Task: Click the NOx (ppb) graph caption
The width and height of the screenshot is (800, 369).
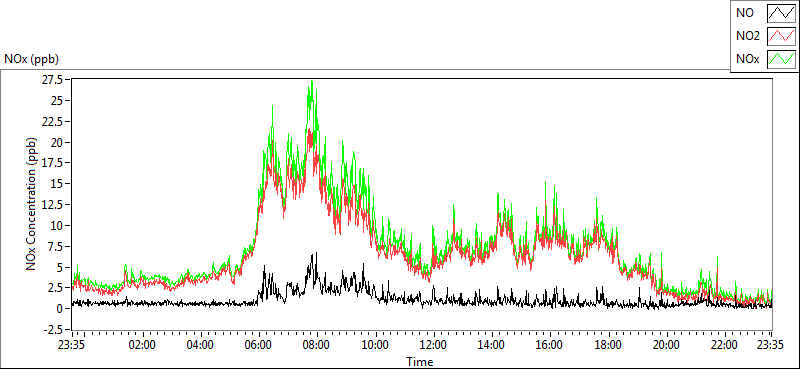Action: (32, 59)
